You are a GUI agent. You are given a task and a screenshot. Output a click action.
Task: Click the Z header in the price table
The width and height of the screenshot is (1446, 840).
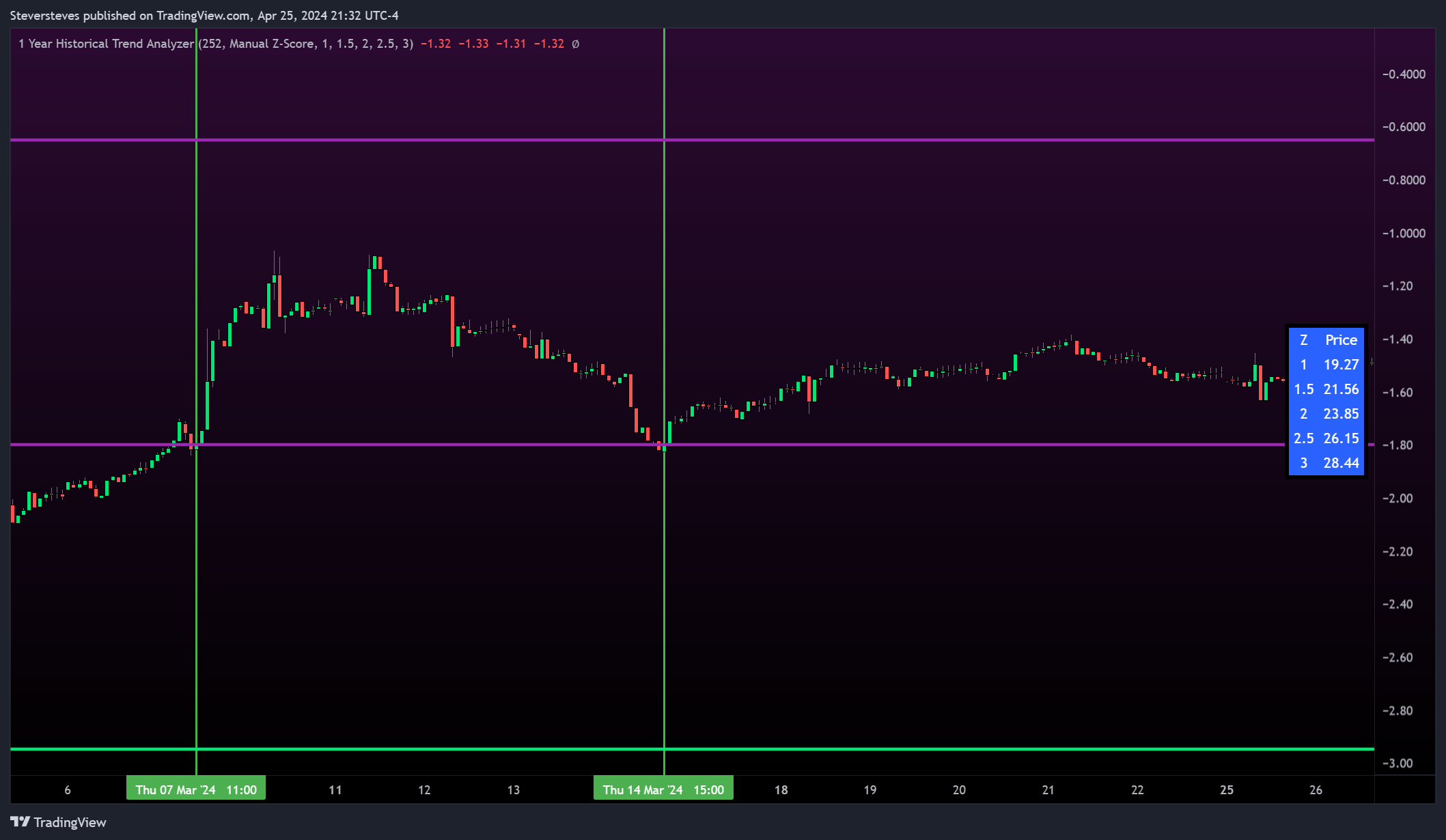1303,340
